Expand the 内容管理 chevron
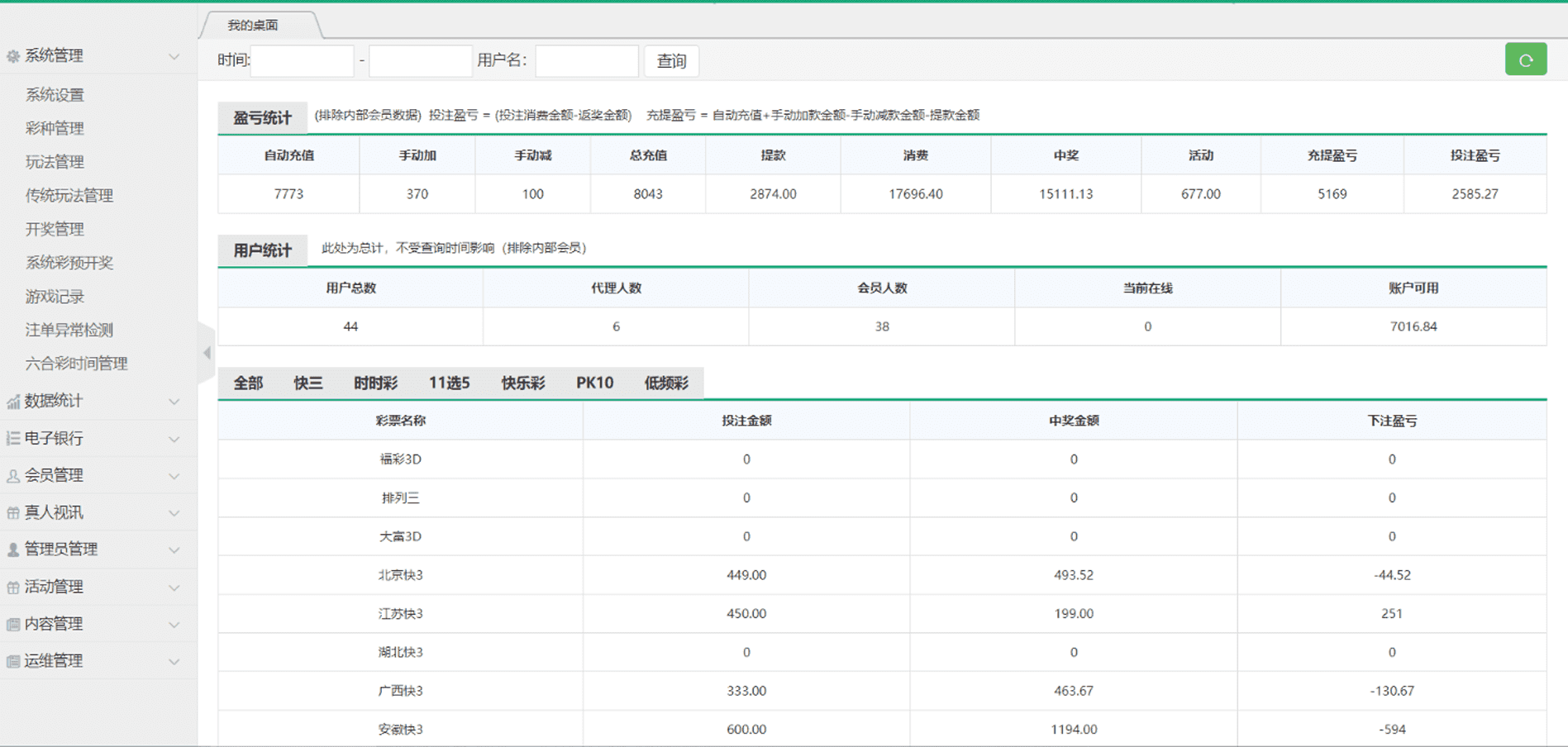This screenshot has width=1568, height=747. click(174, 625)
